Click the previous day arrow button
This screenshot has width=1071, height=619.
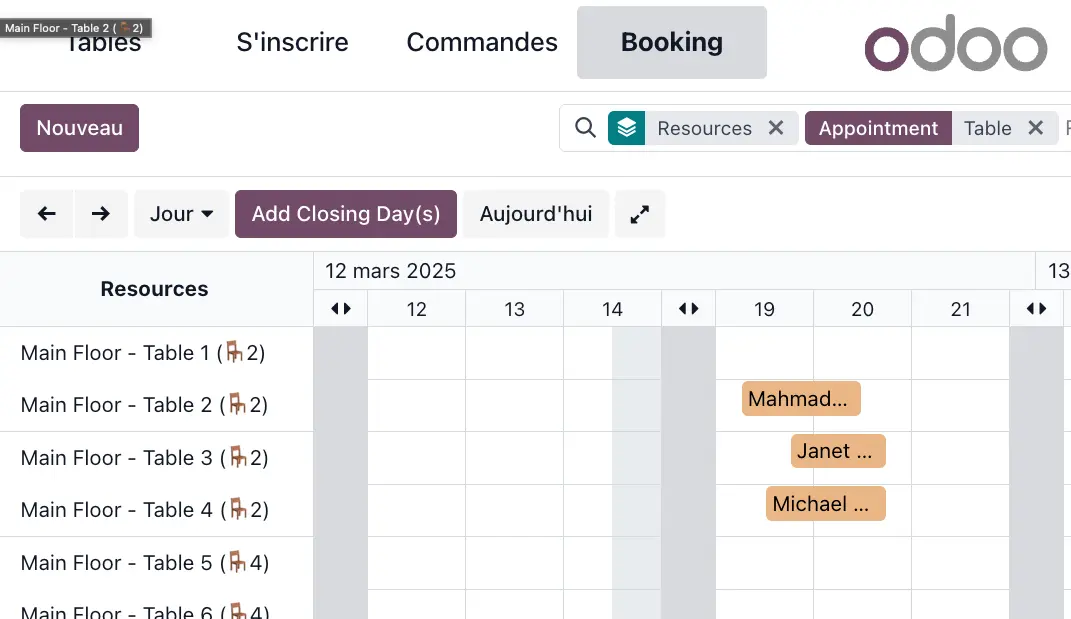(47, 214)
